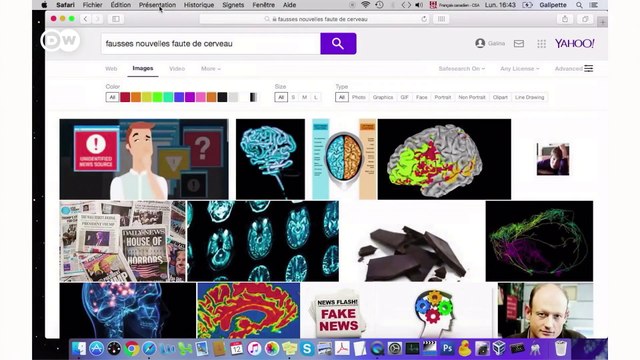Click the purple search magnifier button

pyautogui.click(x=338, y=43)
